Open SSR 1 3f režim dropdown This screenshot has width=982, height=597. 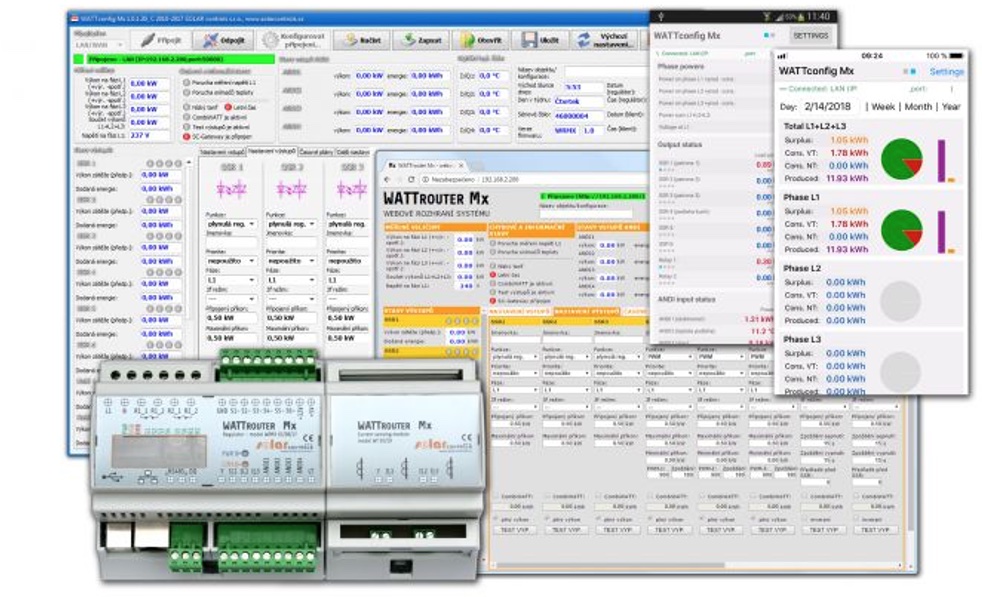[x=230, y=299]
